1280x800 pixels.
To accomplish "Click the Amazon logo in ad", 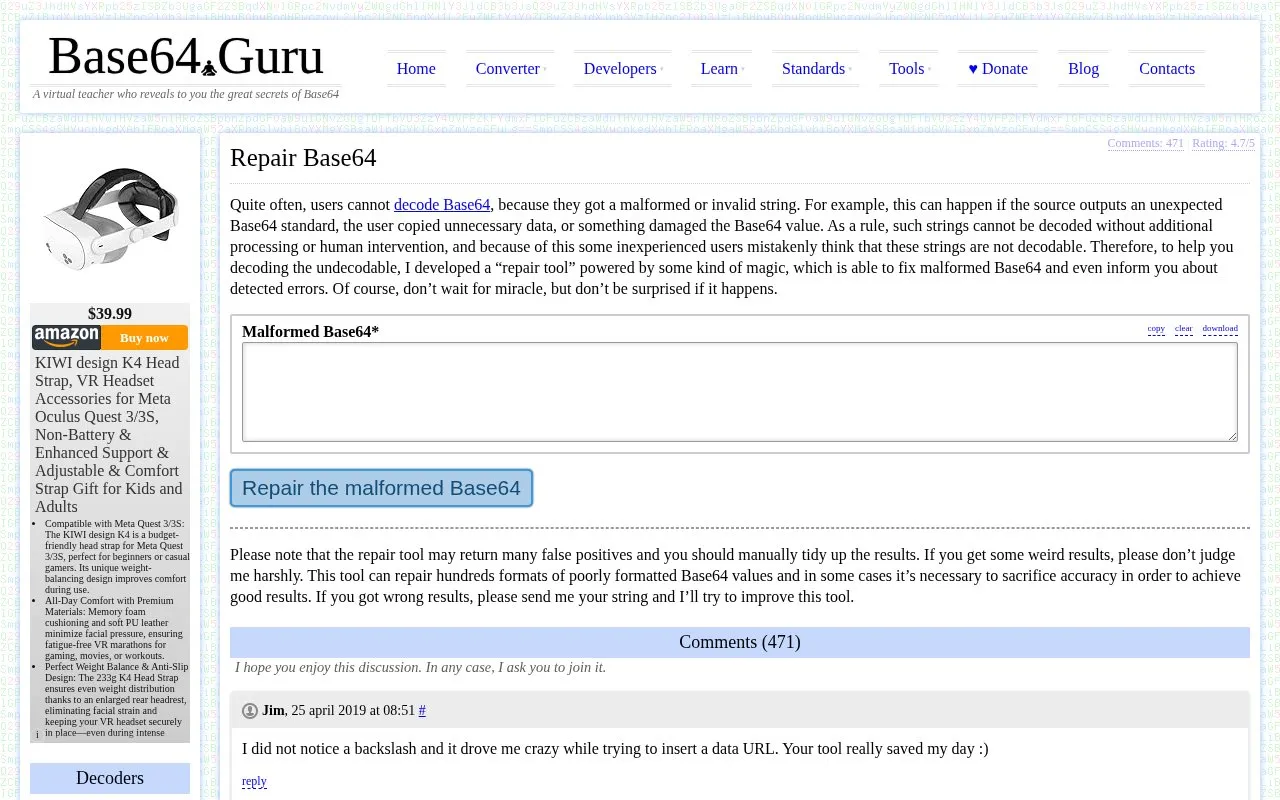I will [66, 337].
